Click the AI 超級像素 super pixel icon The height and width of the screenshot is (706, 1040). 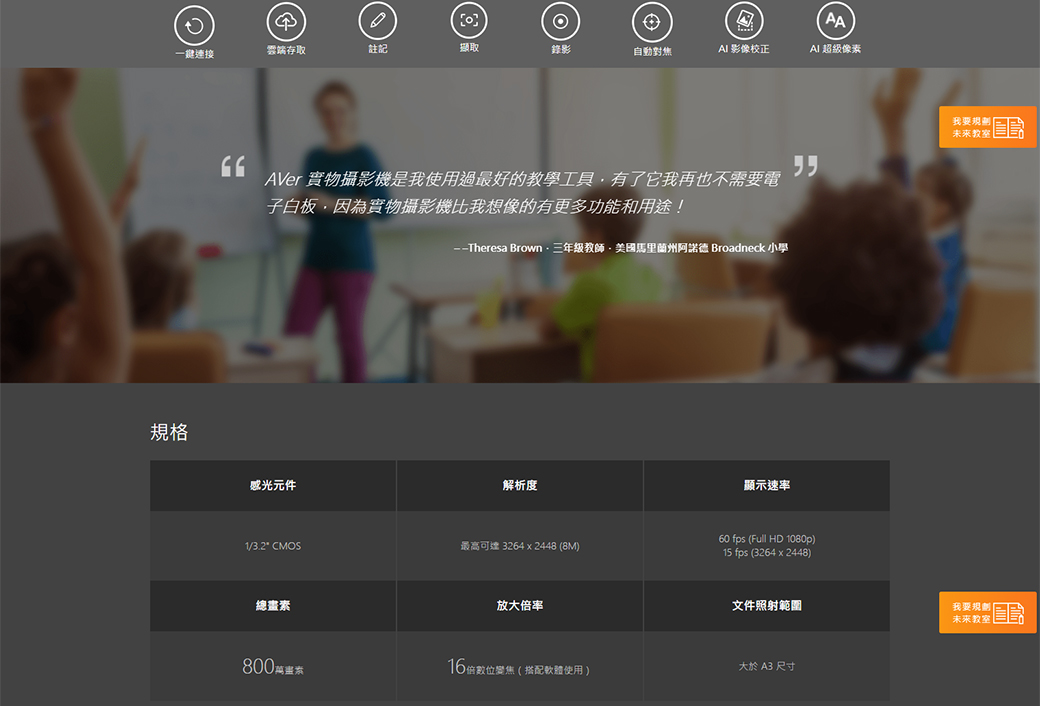pos(835,21)
